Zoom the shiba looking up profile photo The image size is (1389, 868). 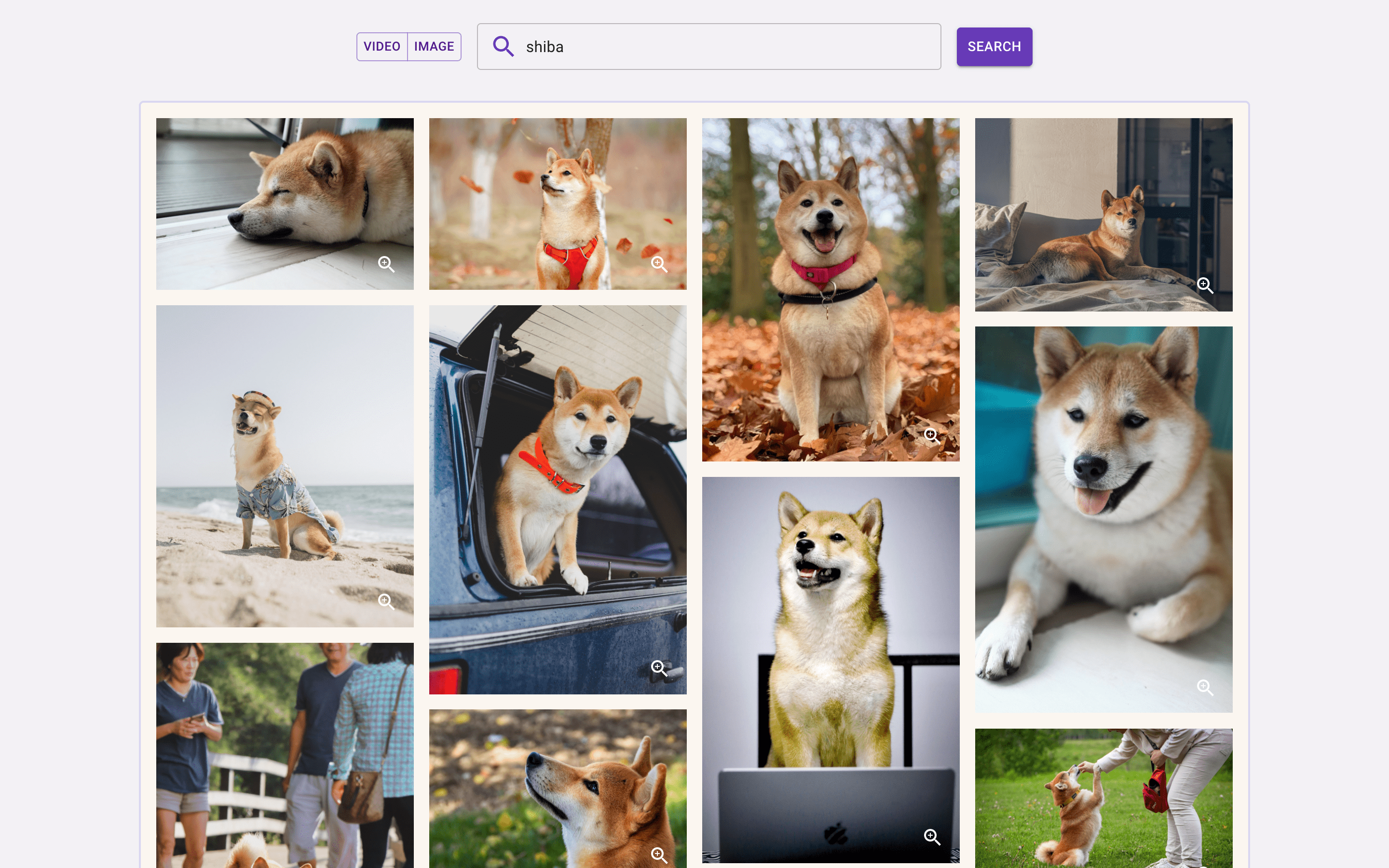pos(659,855)
